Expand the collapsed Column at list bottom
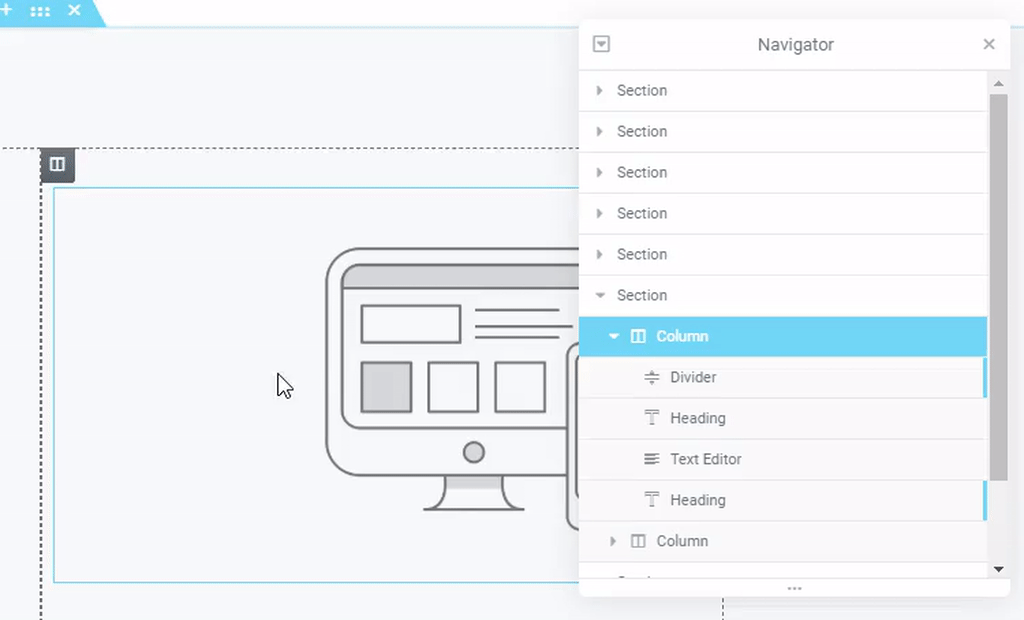1024x620 pixels. point(614,541)
